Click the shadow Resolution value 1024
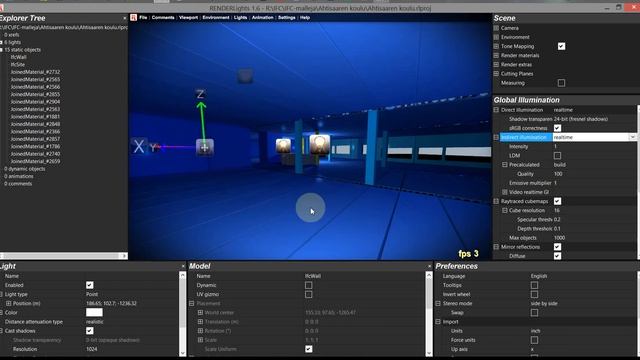The image size is (640, 360). (92, 349)
